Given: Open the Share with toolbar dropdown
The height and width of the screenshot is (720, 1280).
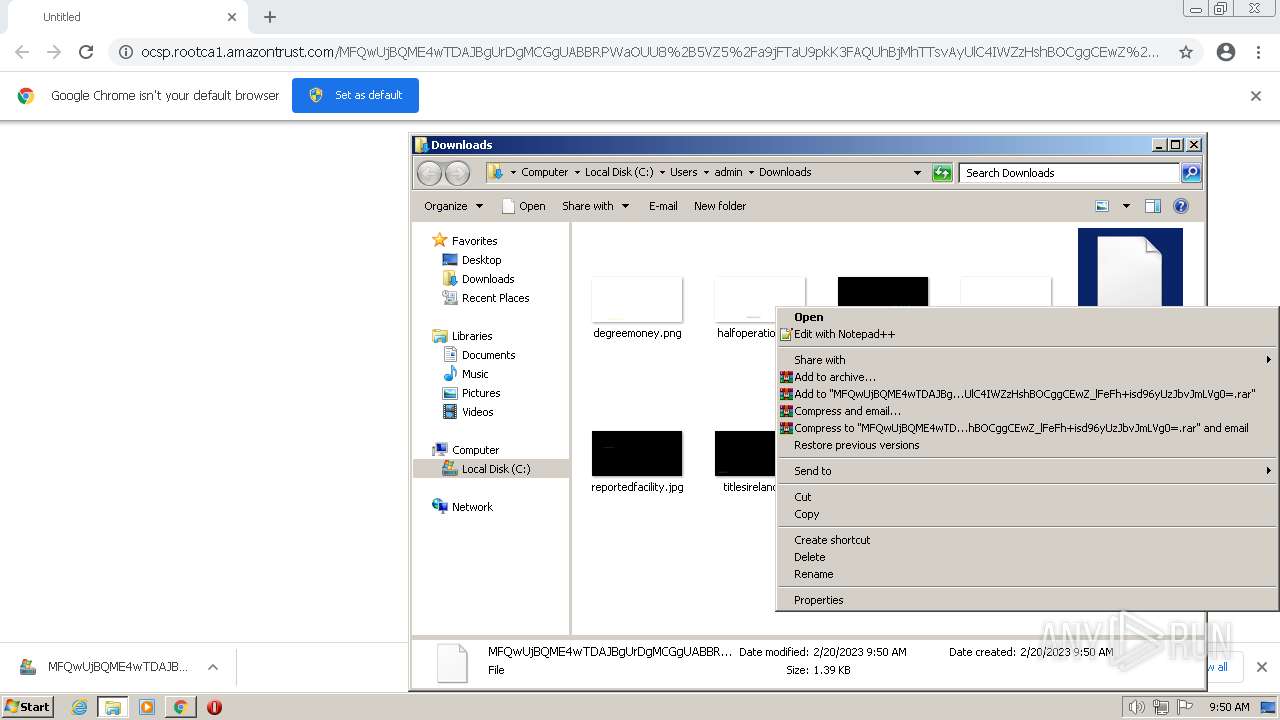Looking at the screenshot, I should pyautogui.click(x=595, y=206).
